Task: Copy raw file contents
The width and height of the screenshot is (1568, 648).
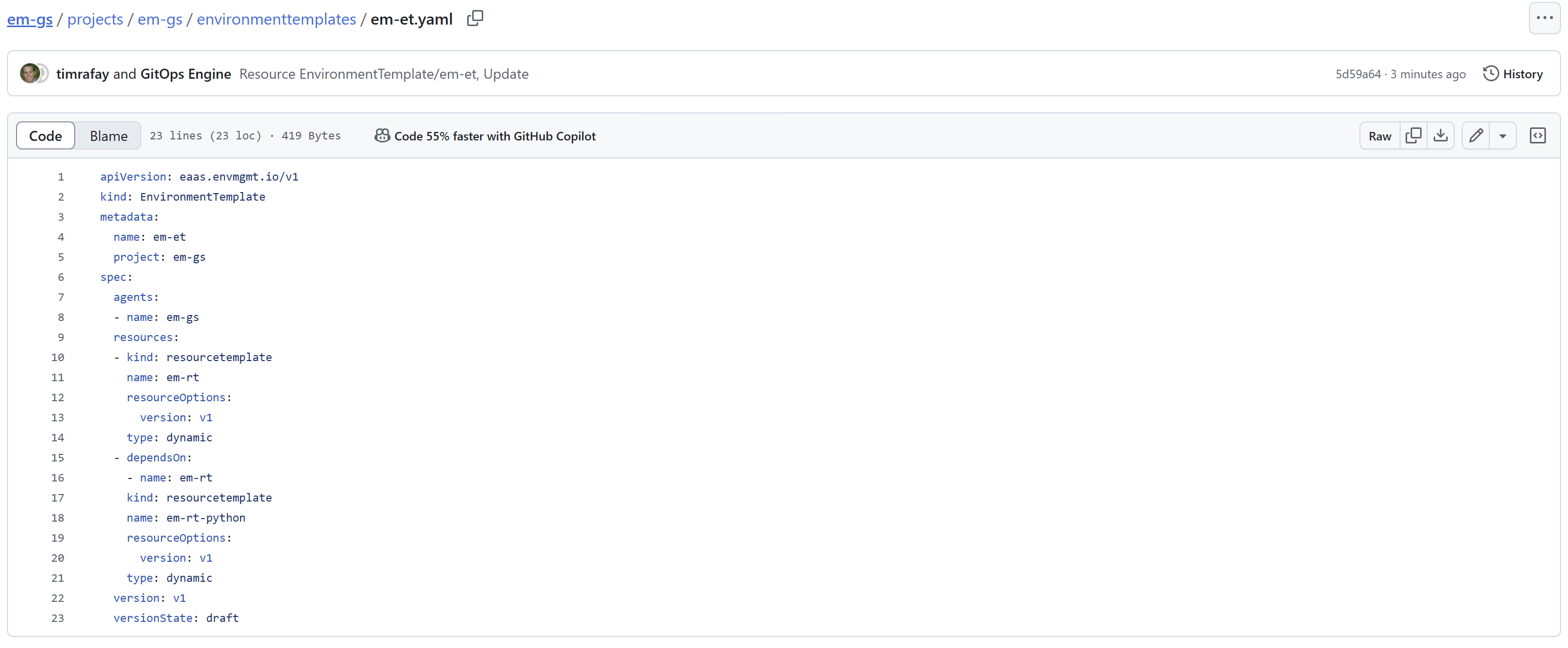Action: tap(1414, 135)
